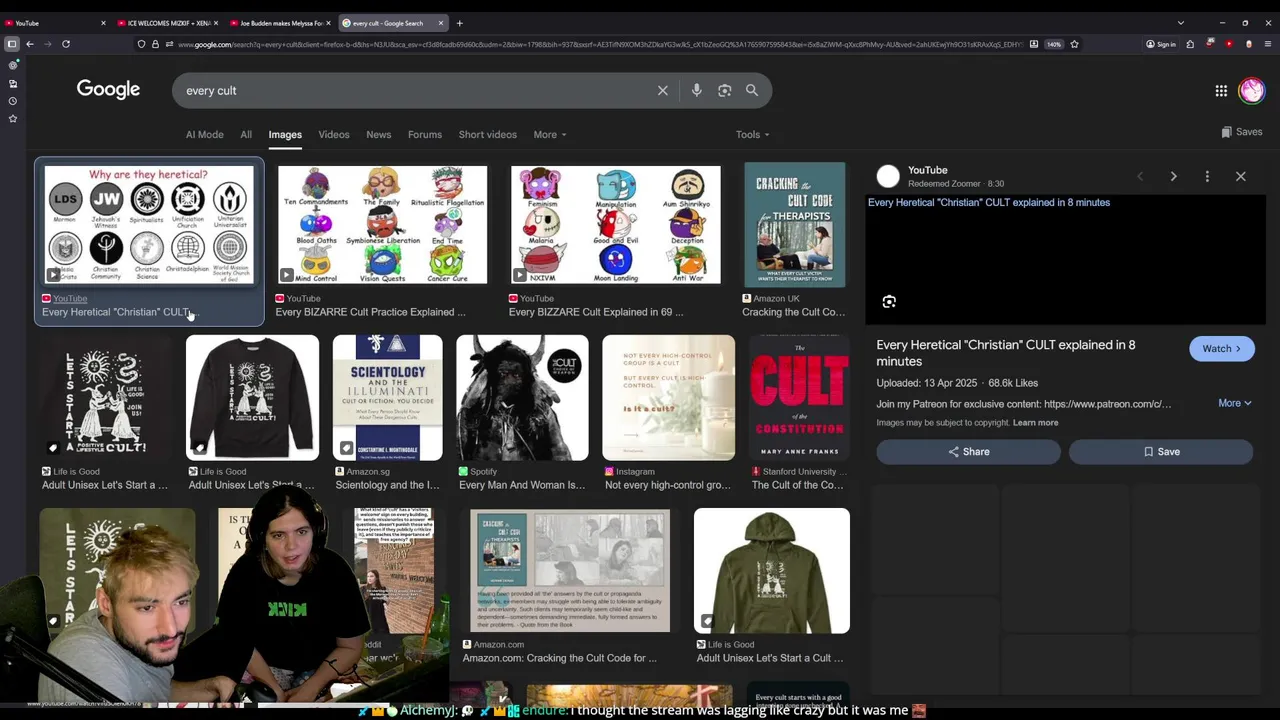Open the sidebar history clock icon
The image size is (1280, 720).
(x=13, y=101)
